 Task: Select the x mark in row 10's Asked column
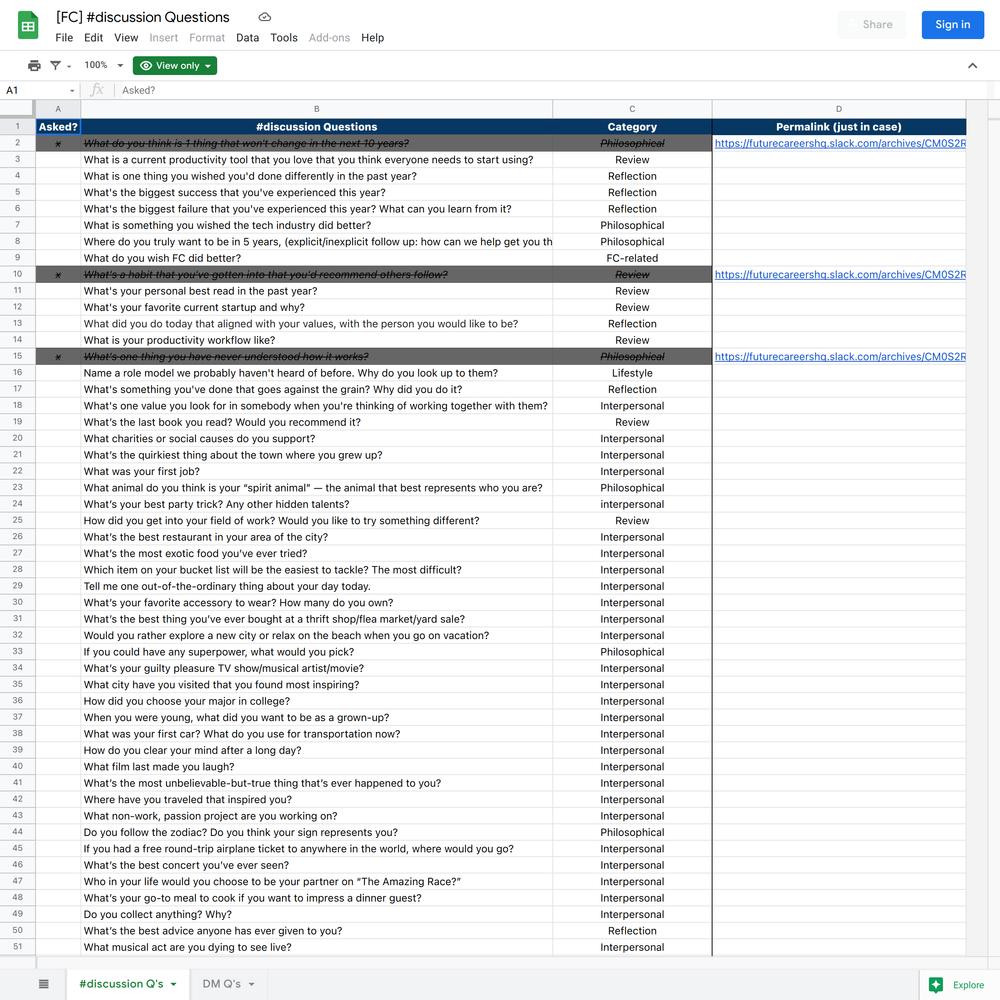[x=58, y=275]
